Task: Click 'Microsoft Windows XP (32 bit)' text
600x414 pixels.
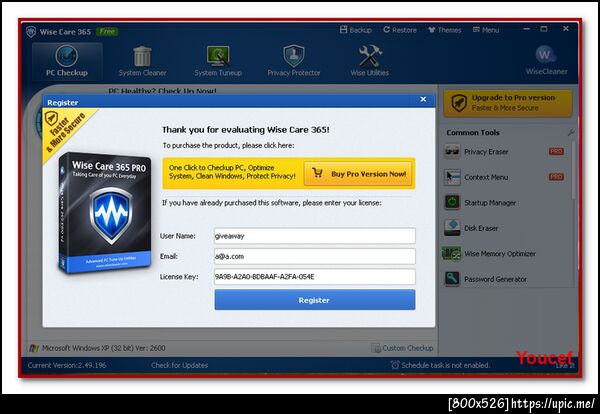Action: [x=88, y=348]
